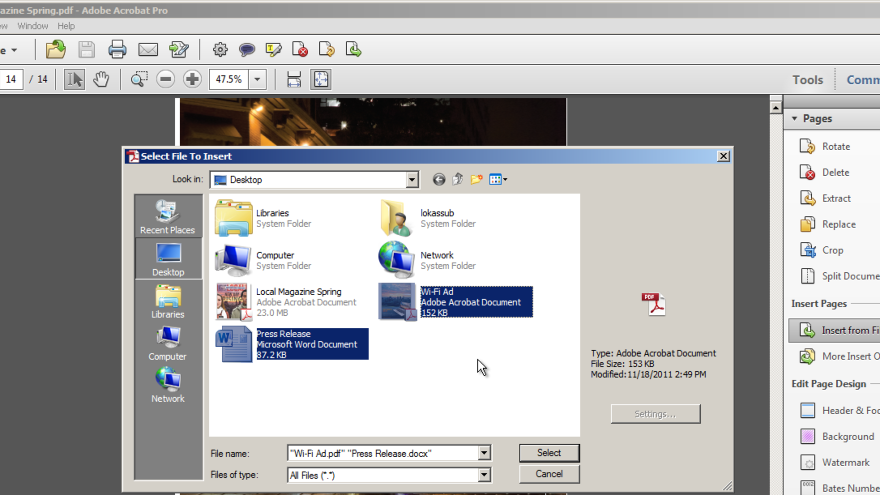The height and width of the screenshot is (495, 880).
Task: Click the Bates Numbering option
Action: coord(839,488)
